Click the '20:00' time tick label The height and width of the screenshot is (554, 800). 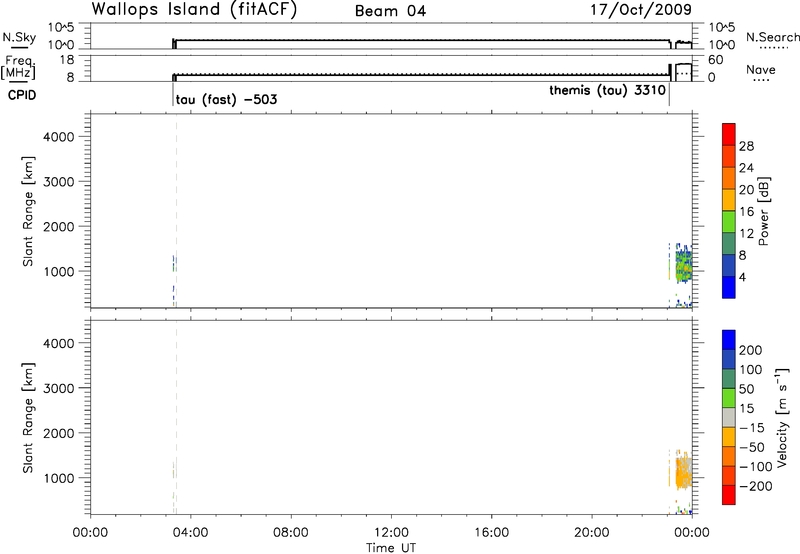(591, 533)
